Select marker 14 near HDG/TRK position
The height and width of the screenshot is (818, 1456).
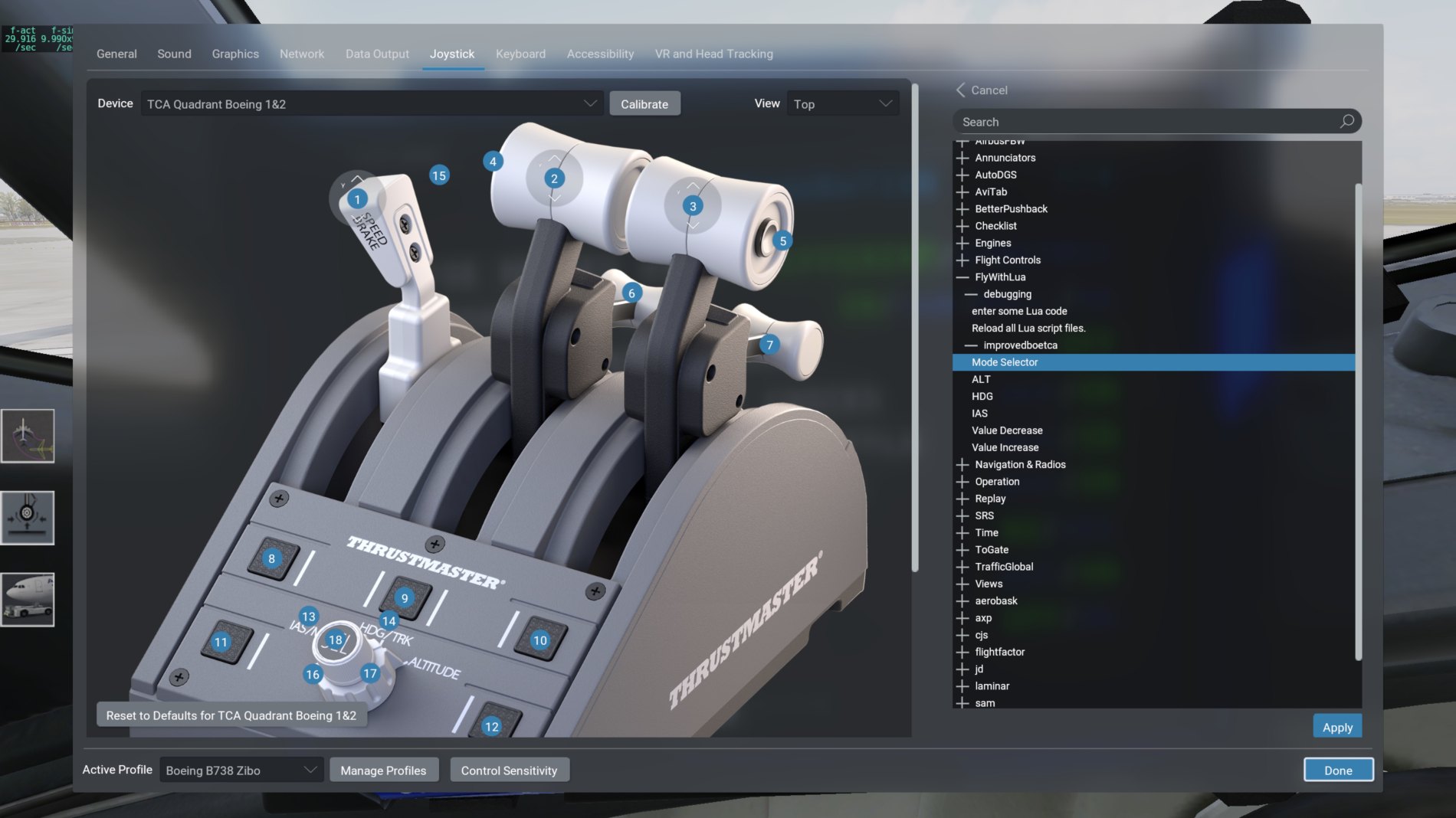389,620
